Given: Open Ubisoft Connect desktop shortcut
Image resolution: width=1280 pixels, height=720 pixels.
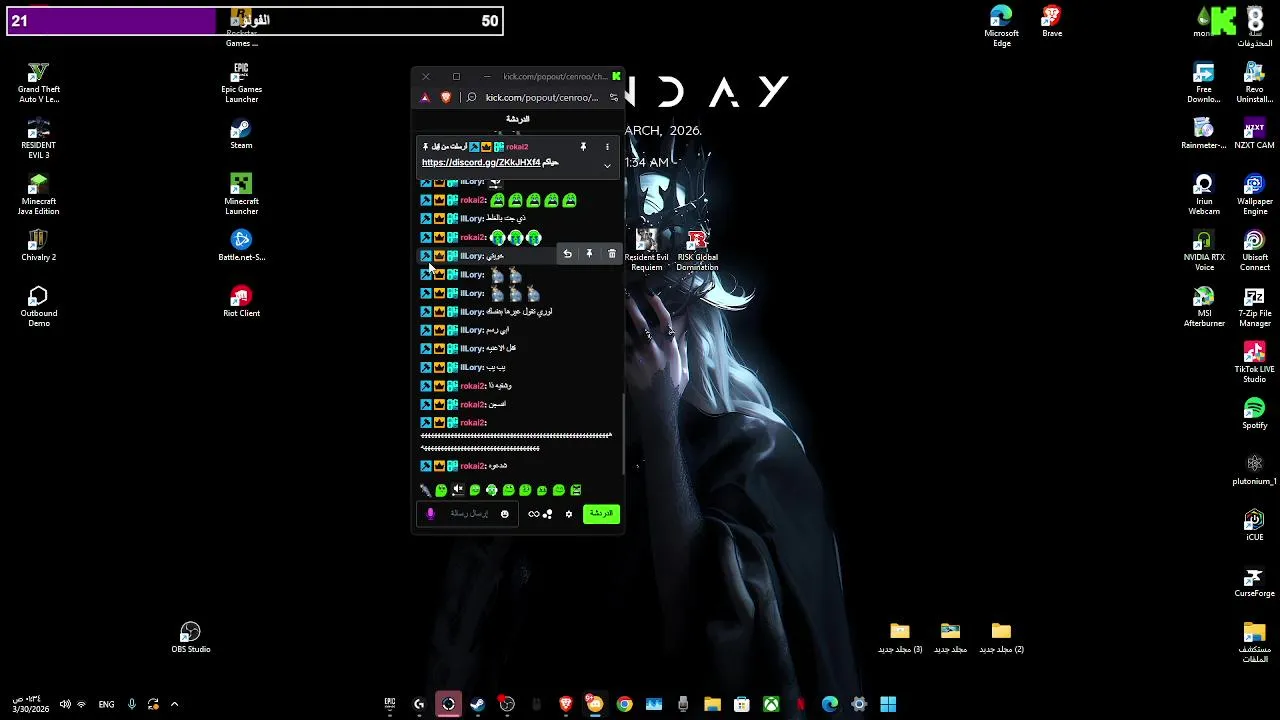Looking at the screenshot, I should click(1254, 251).
